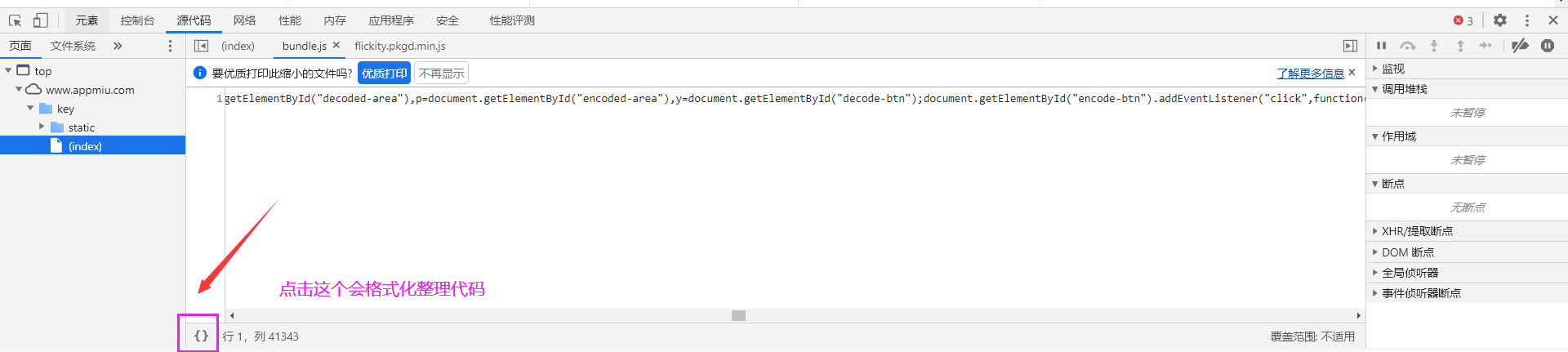
Task: Open the 了解更多信息 link
Action: [x=1310, y=74]
